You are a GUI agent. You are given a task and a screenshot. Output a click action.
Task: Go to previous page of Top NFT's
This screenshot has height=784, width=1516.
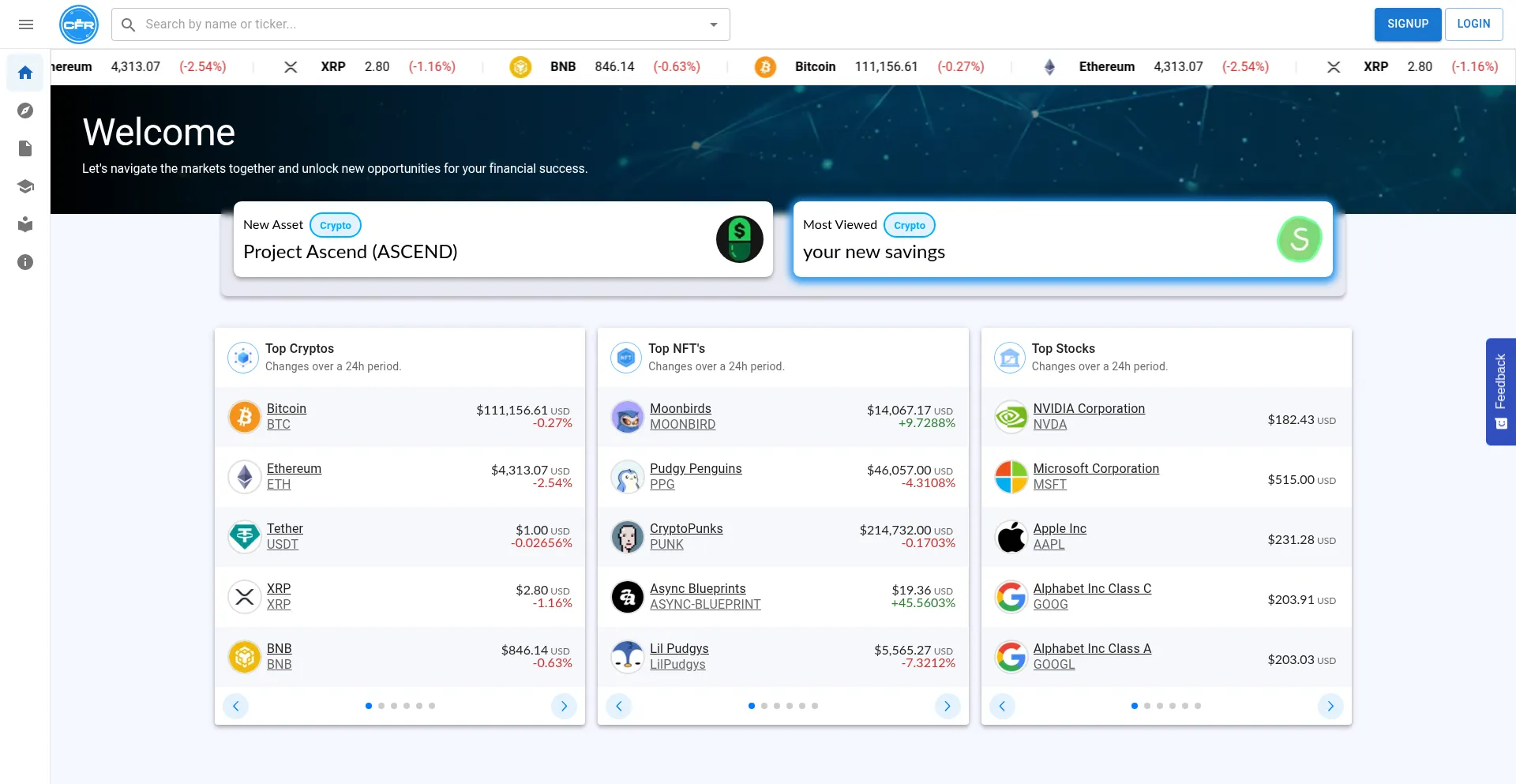click(x=619, y=706)
